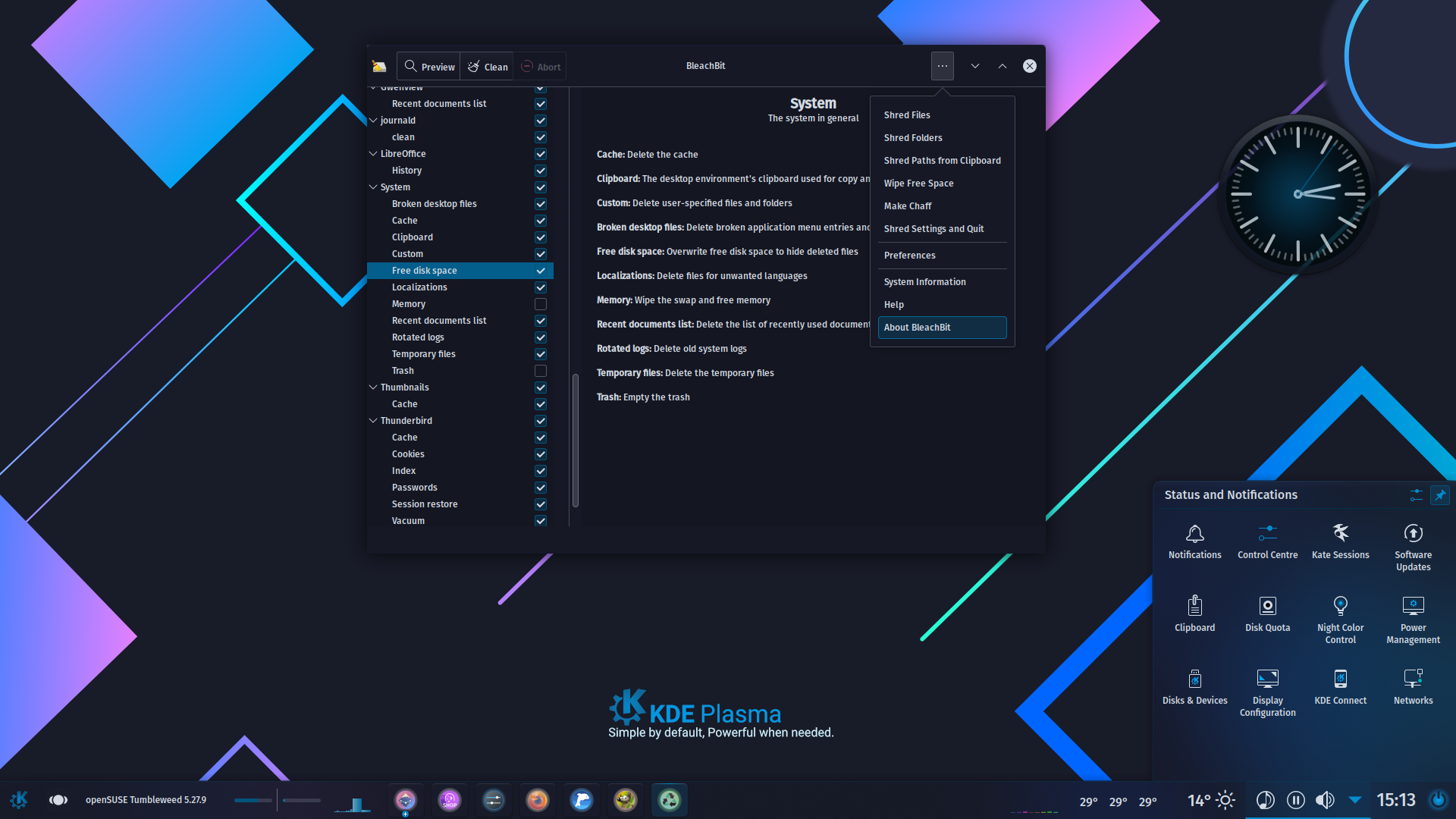Expand hidden tray icons arrow
Screen dimensions: 1456x819
(1354, 800)
